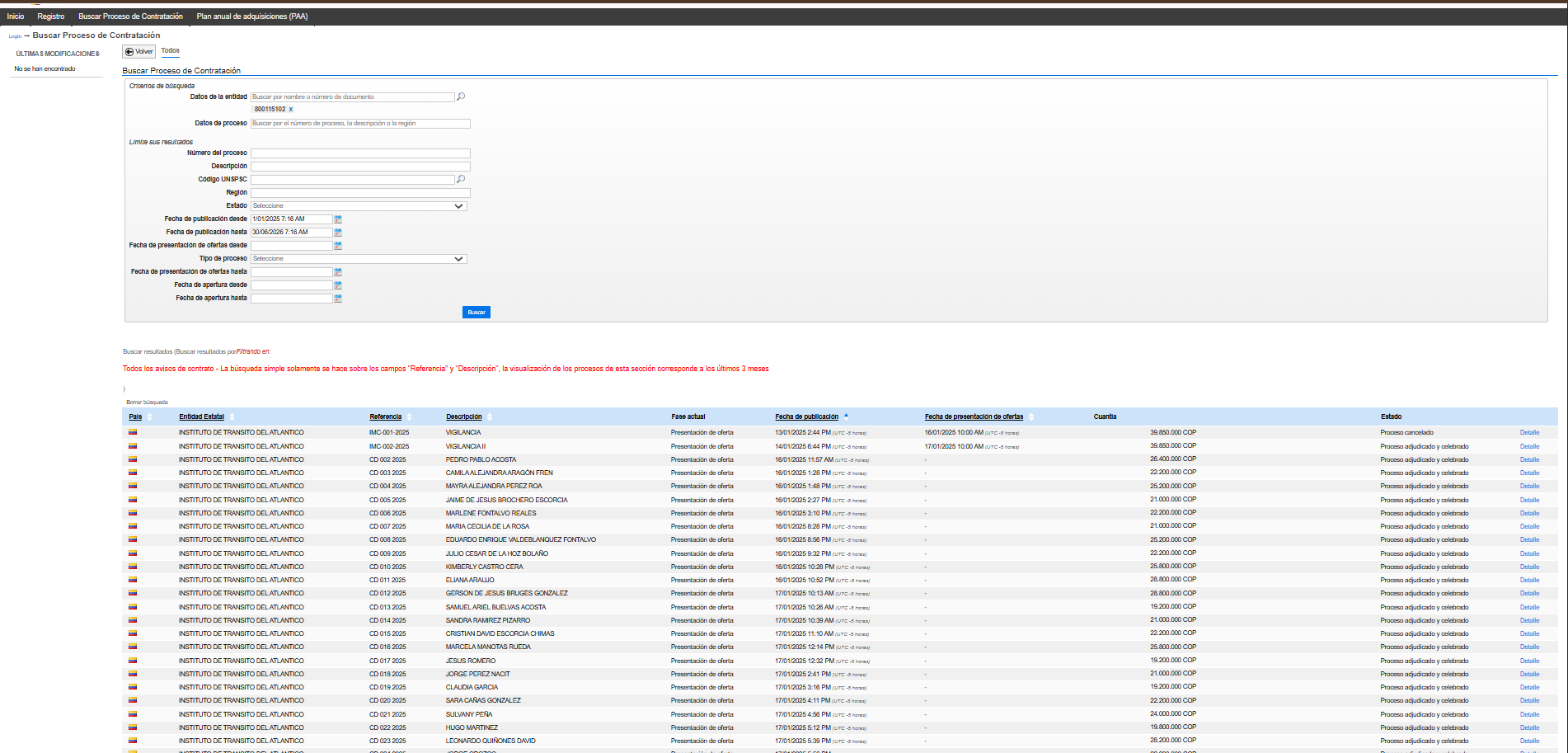1568x753 pixels.
Task: Select amount 39.850.000 COP of IMC-002-2025
Action: point(1173,445)
